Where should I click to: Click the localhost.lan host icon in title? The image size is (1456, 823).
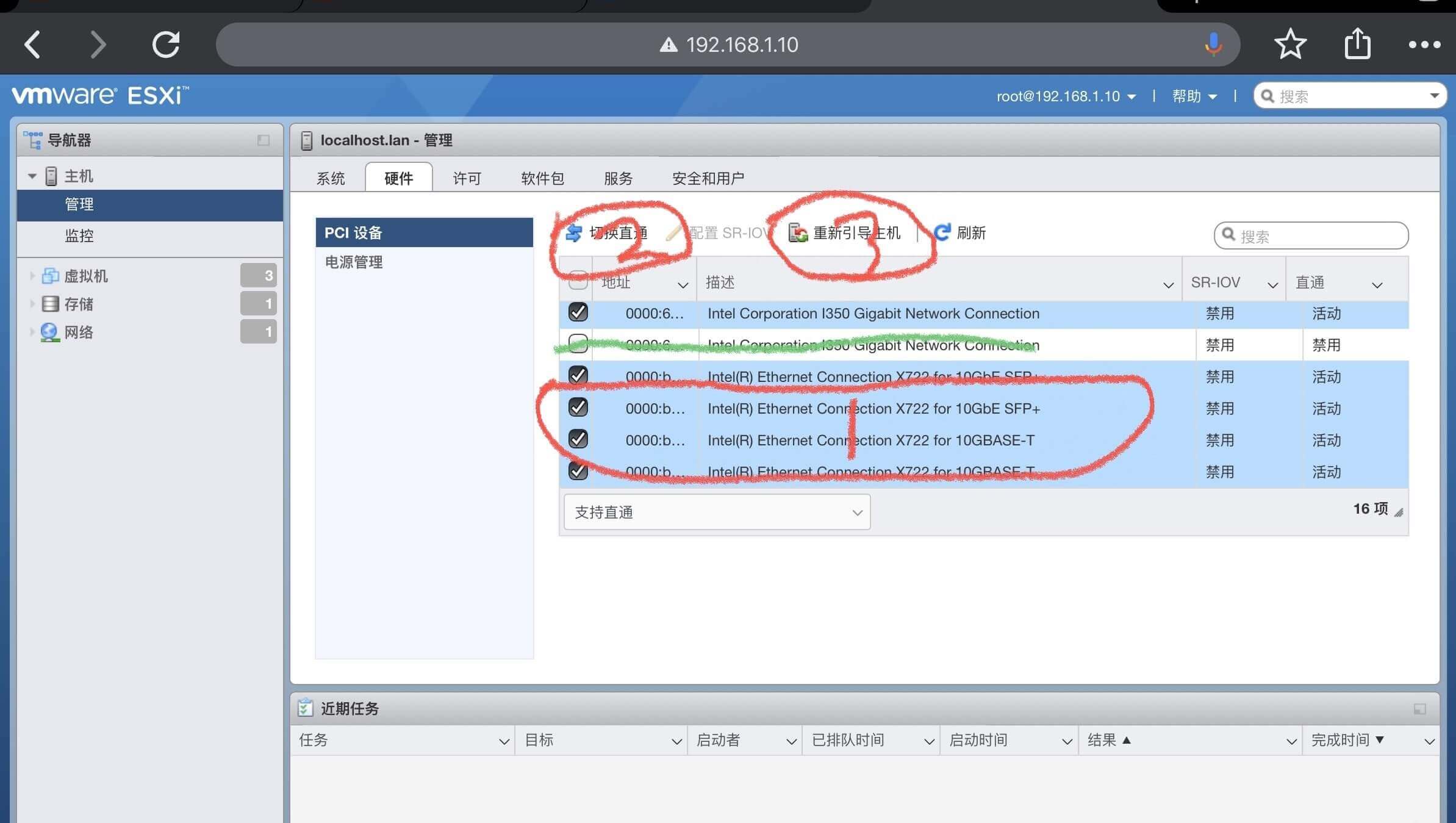click(x=307, y=140)
